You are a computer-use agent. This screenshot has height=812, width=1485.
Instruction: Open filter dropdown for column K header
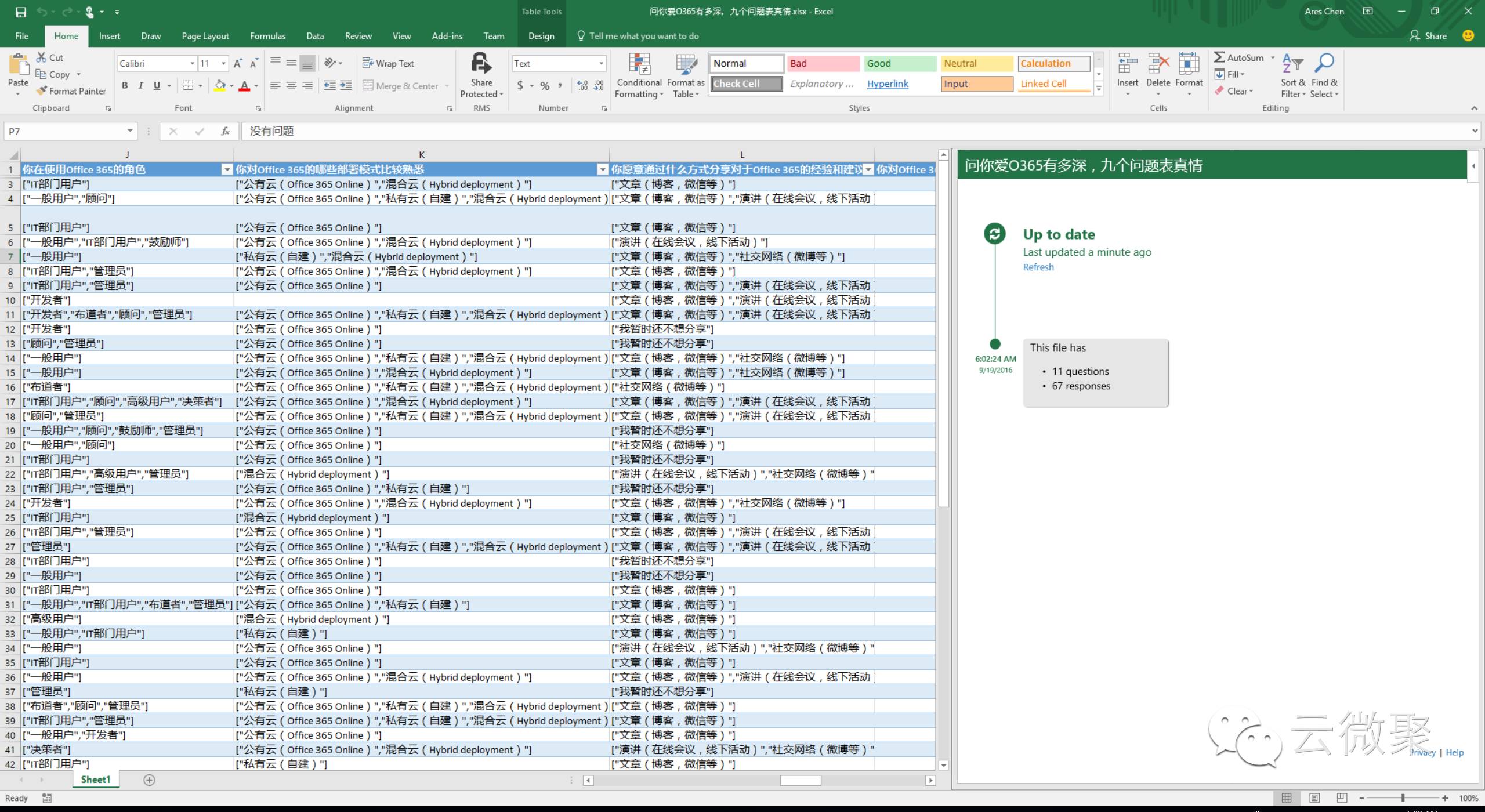click(603, 169)
